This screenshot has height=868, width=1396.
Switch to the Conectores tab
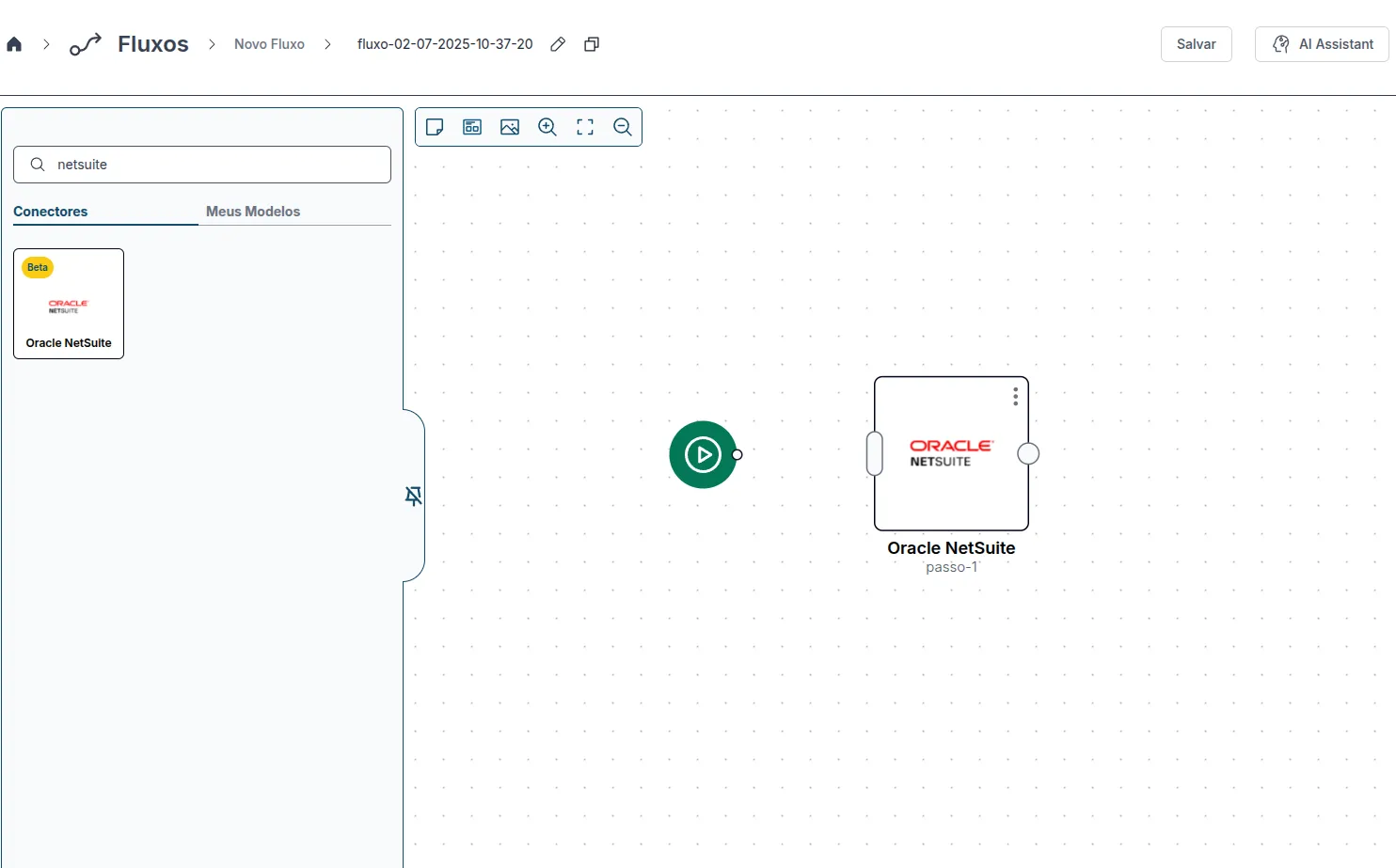[x=51, y=212]
